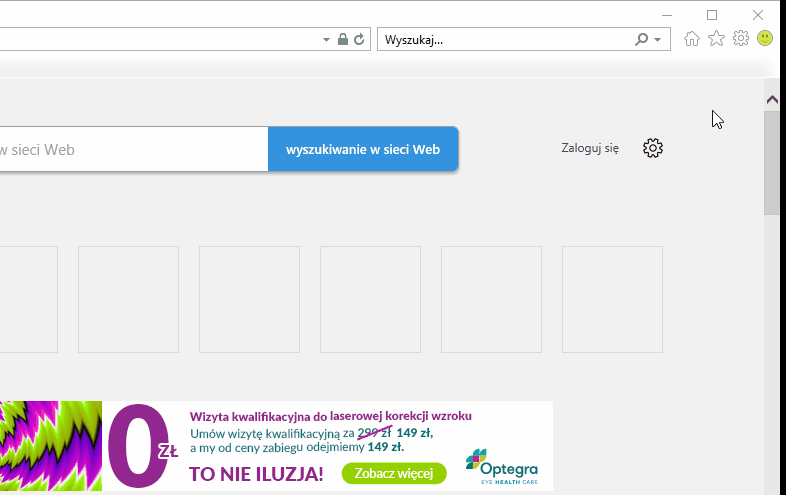The image size is (786, 495).
Task: Click the vertical scrollbar thumb
Action: 772,163
